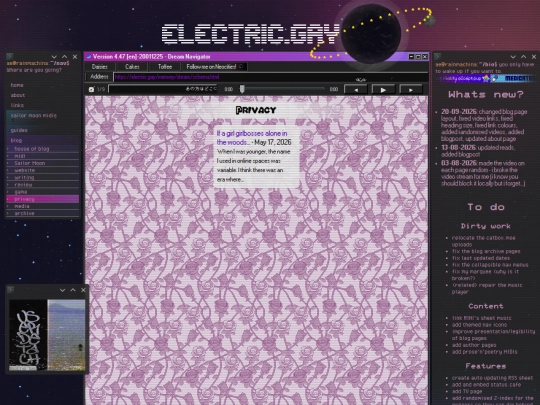Click the 'Dirty work' to-do heading
Viewport: 540px width, 405px height.
click(486, 226)
